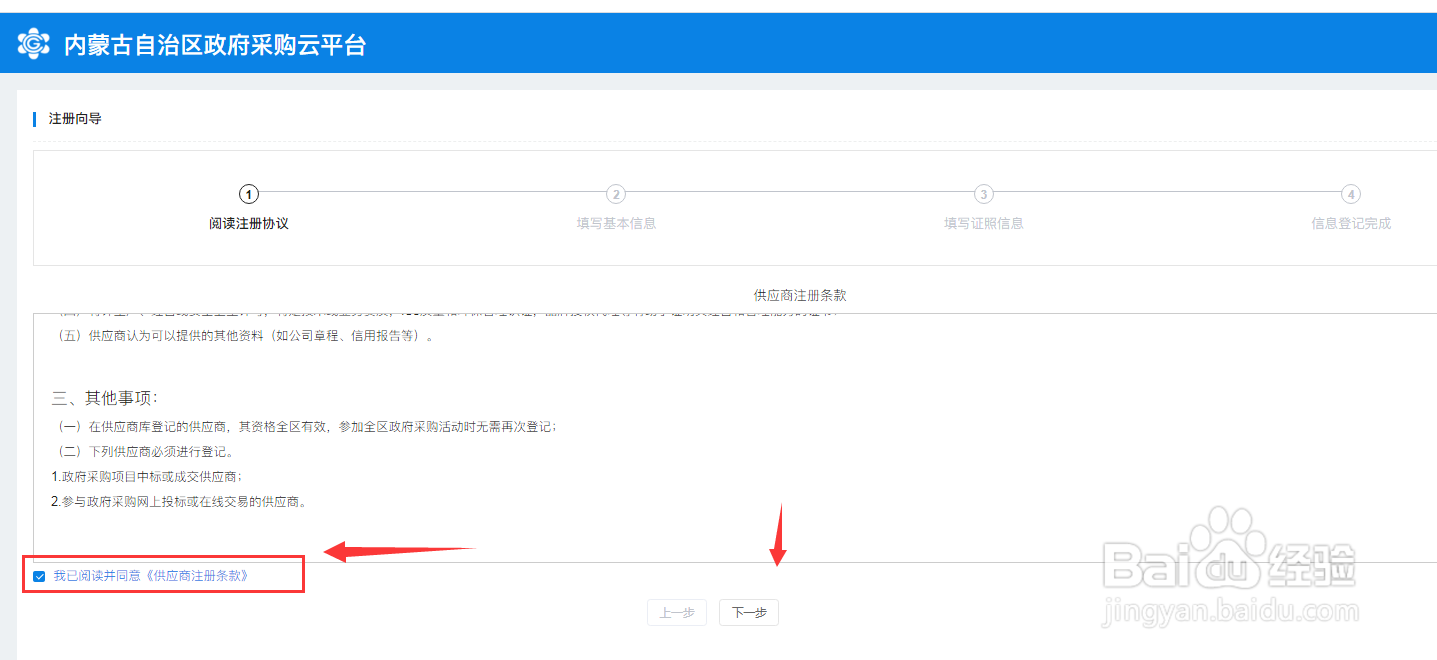This screenshot has height=660, width=1437.
Task: Click step circle 1 in the wizard
Action: (248, 194)
